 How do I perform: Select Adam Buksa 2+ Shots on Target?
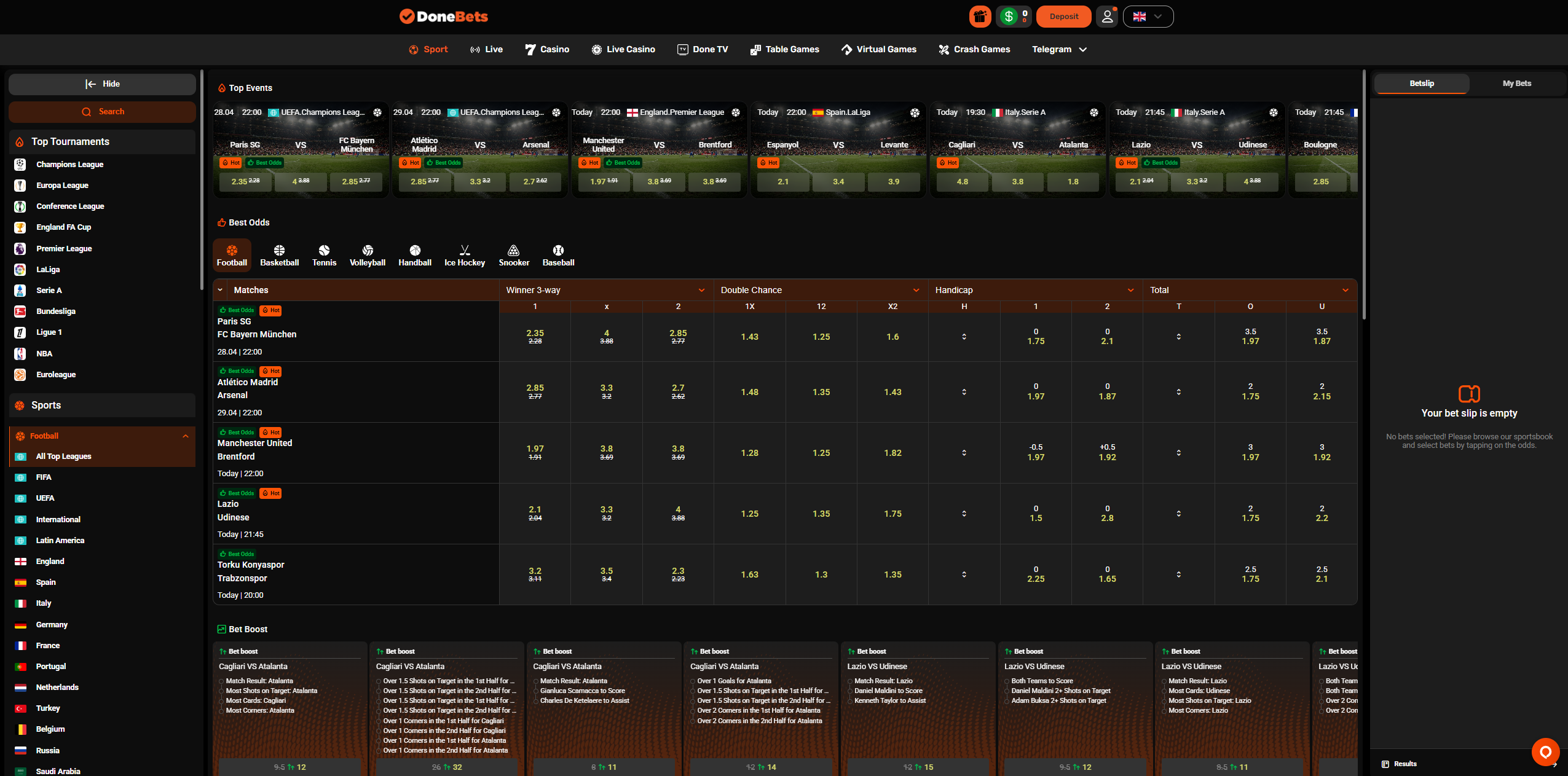[1058, 700]
